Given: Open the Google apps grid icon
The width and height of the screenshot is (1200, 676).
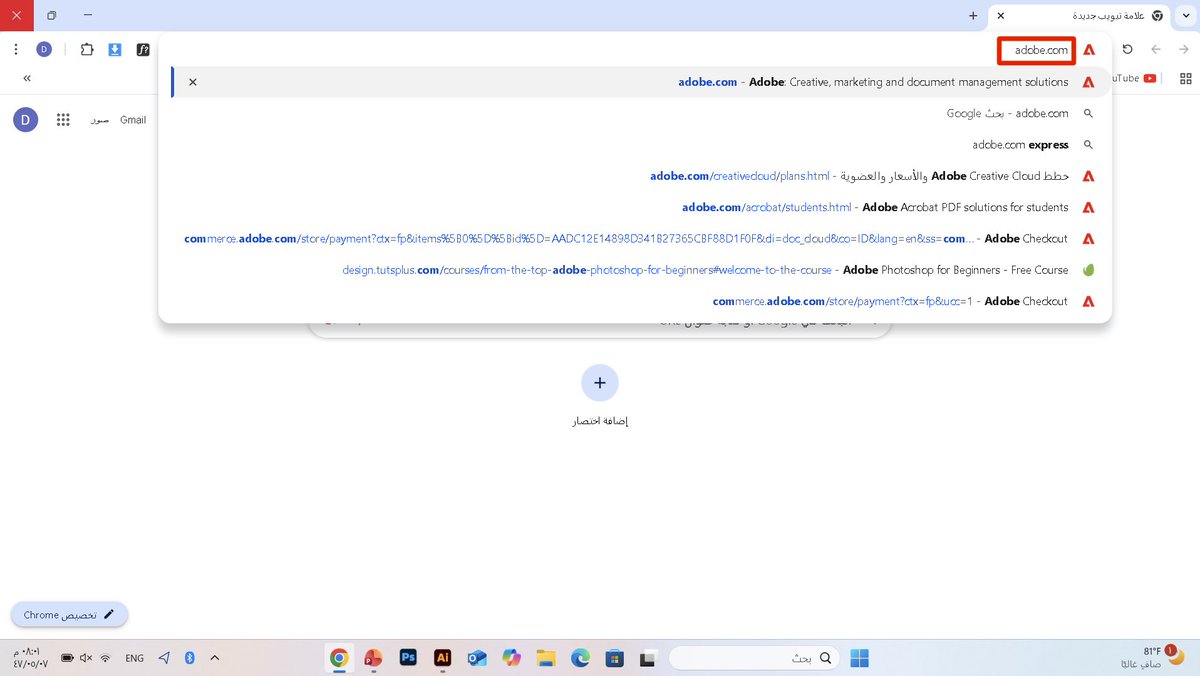Looking at the screenshot, I should click(63, 120).
